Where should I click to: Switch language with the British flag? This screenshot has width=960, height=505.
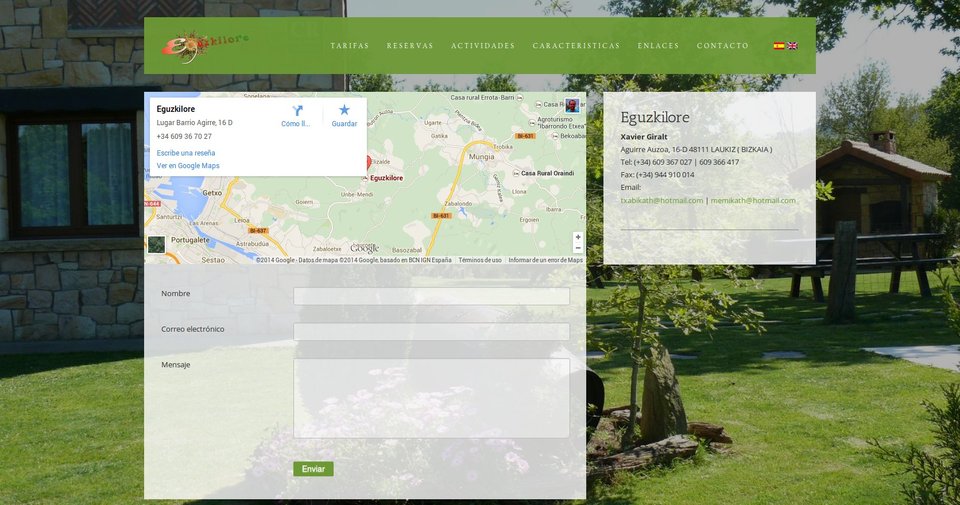(x=793, y=46)
